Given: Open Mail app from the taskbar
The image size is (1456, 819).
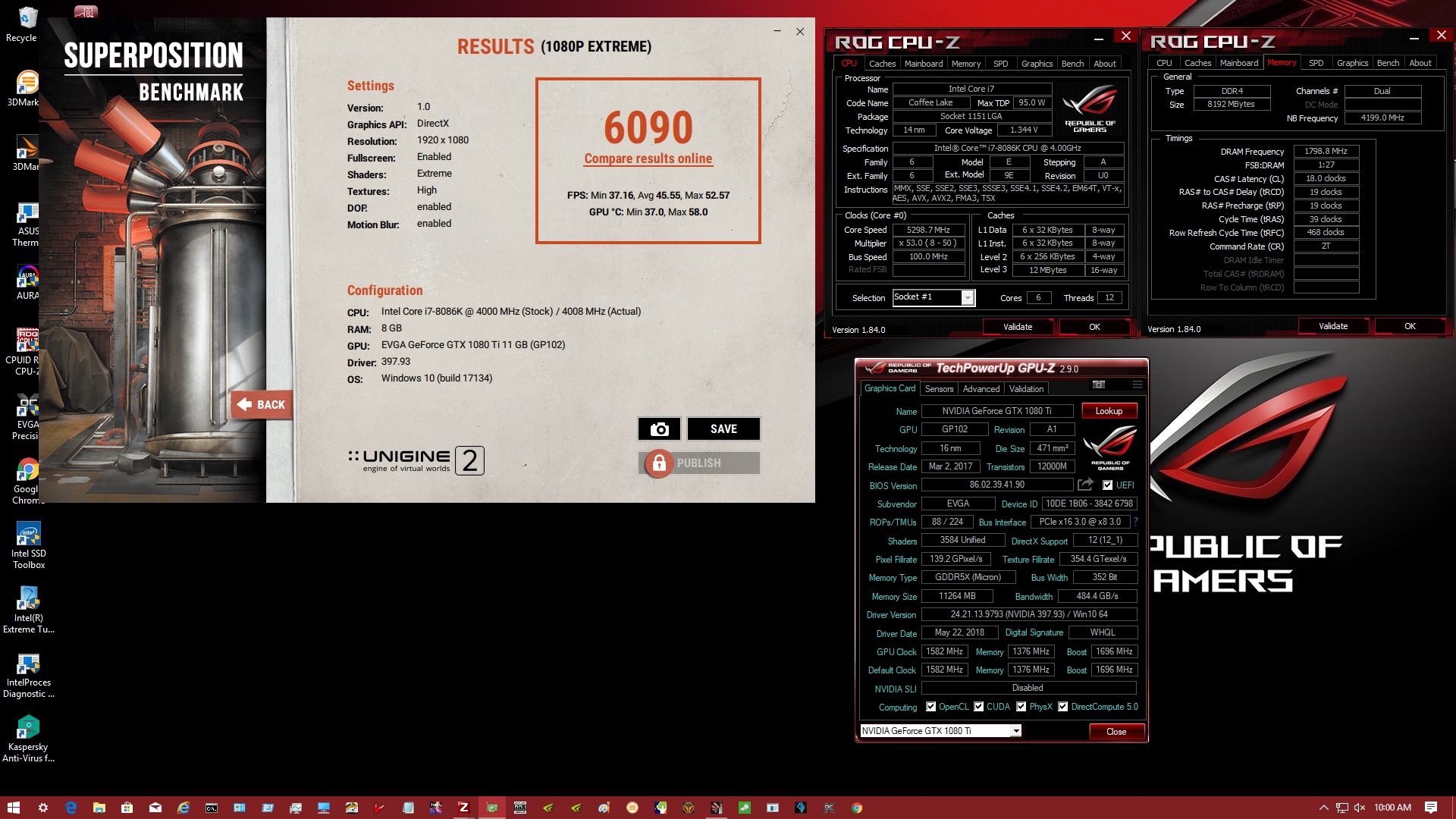Looking at the screenshot, I should 155,808.
